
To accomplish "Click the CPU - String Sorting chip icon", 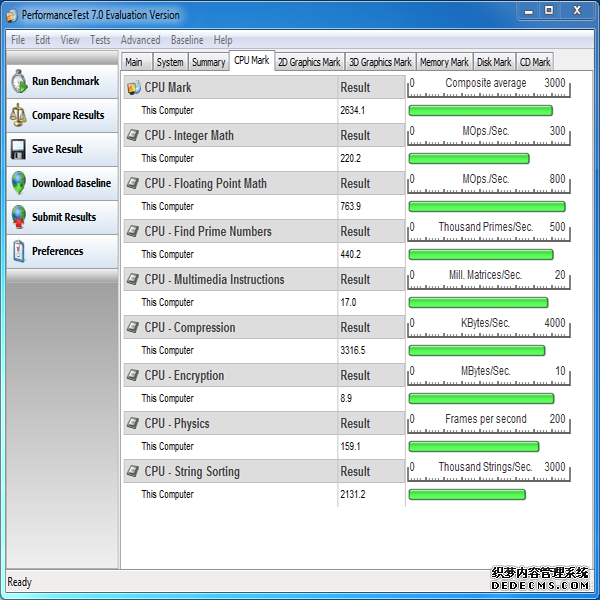I will (133, 471).
